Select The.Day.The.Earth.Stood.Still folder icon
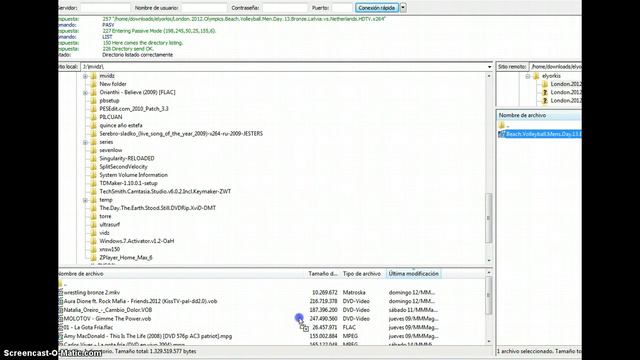 pos(93,208)
